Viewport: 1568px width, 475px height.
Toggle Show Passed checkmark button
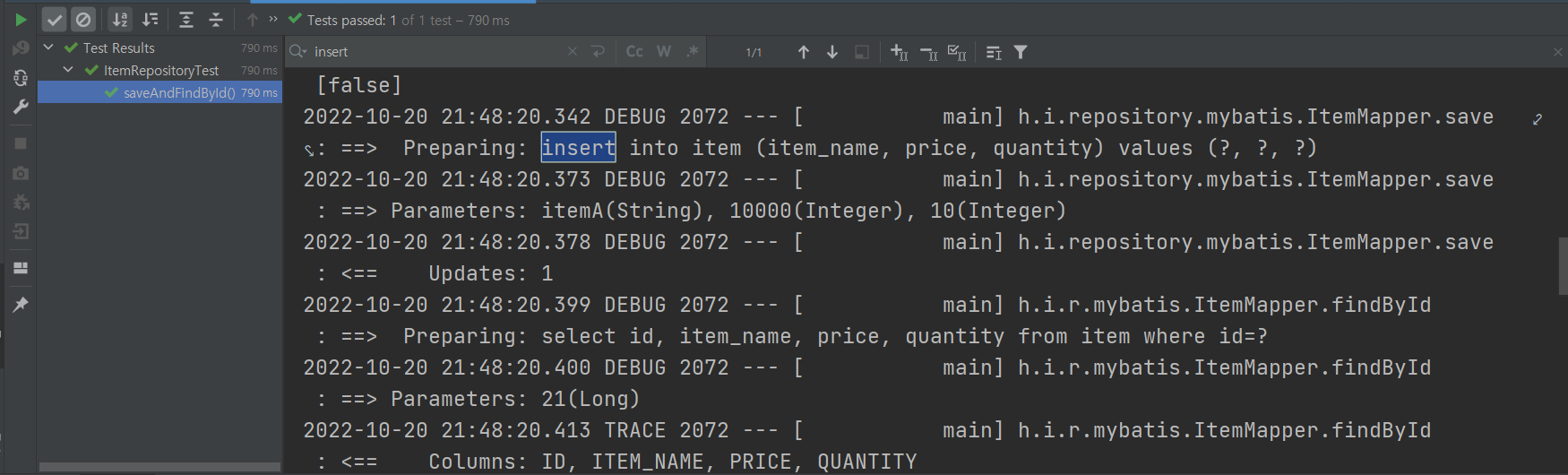[x=55, y=20]
